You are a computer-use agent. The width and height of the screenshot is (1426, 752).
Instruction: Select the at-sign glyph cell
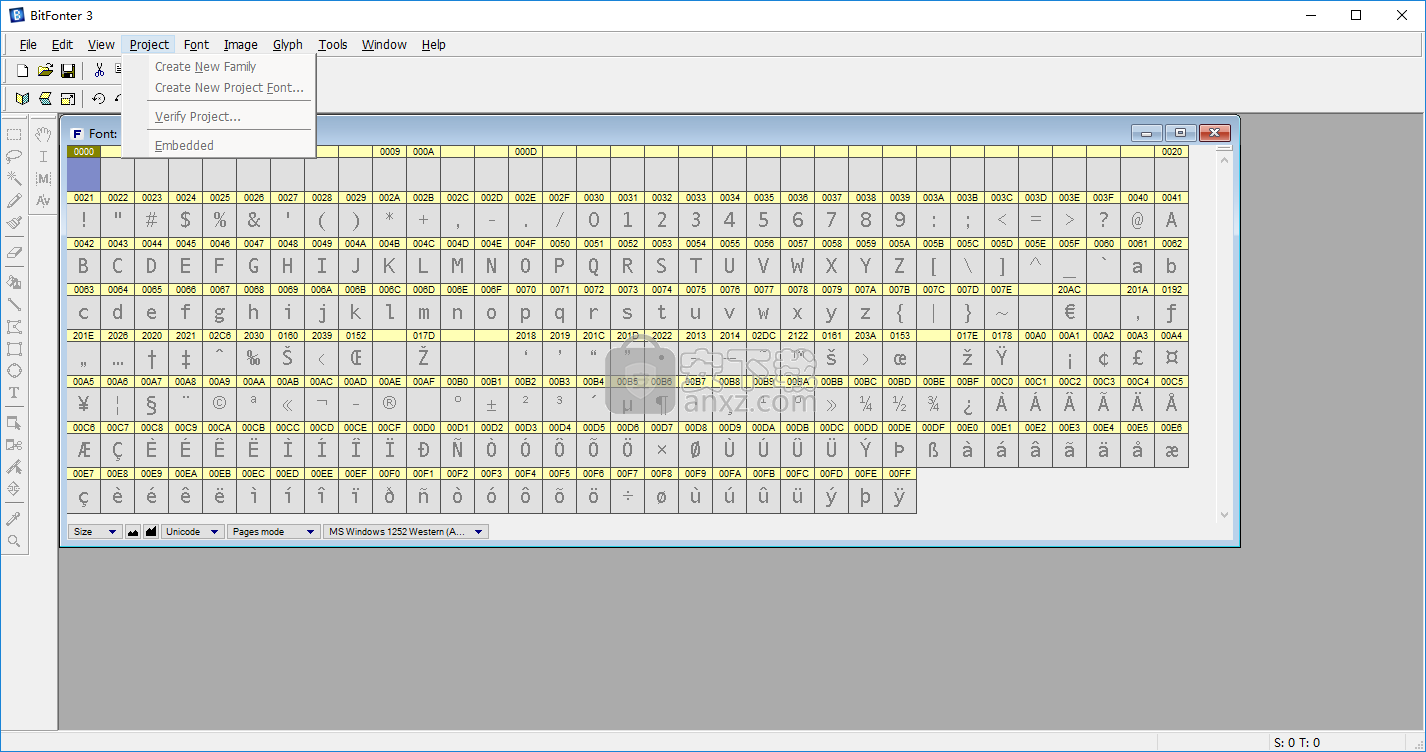[1137, 220]
